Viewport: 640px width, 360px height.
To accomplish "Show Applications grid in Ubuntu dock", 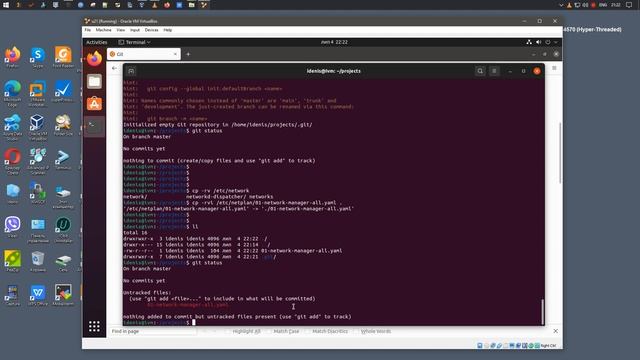I will (x=94, y=326).
